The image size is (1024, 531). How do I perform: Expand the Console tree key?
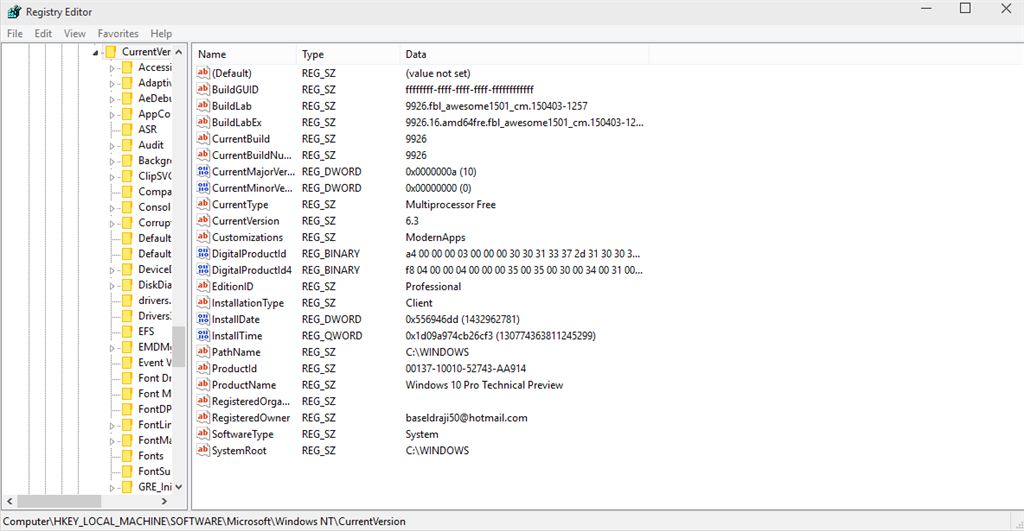(x=112, y=208)
